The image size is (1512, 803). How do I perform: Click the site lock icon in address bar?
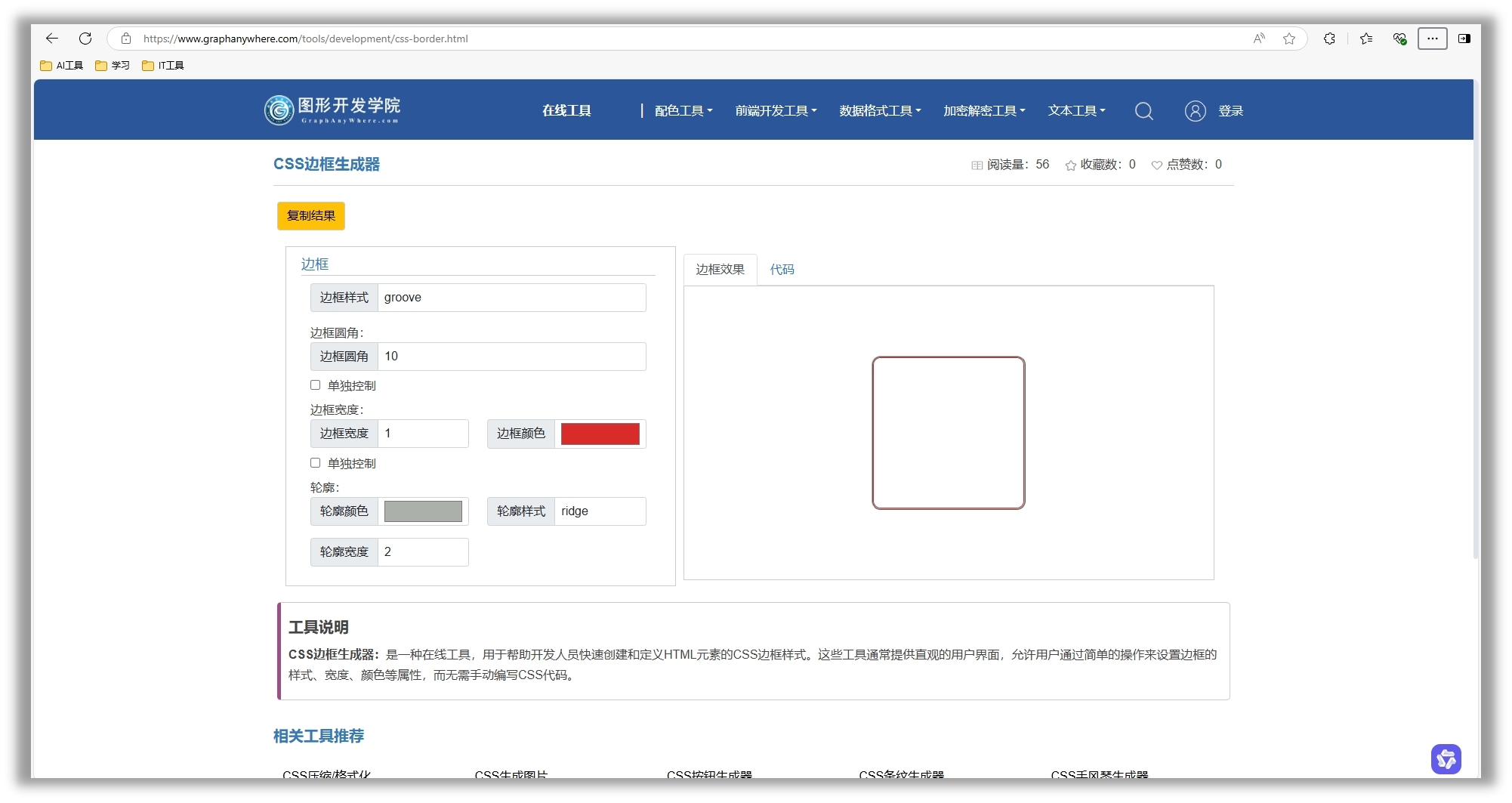126,39
